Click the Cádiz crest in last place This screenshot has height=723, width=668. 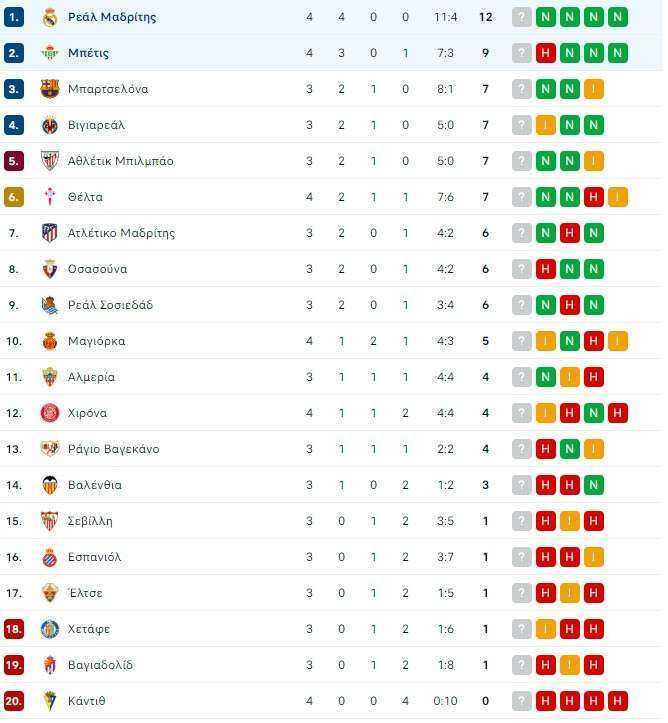tap(49, 701)
